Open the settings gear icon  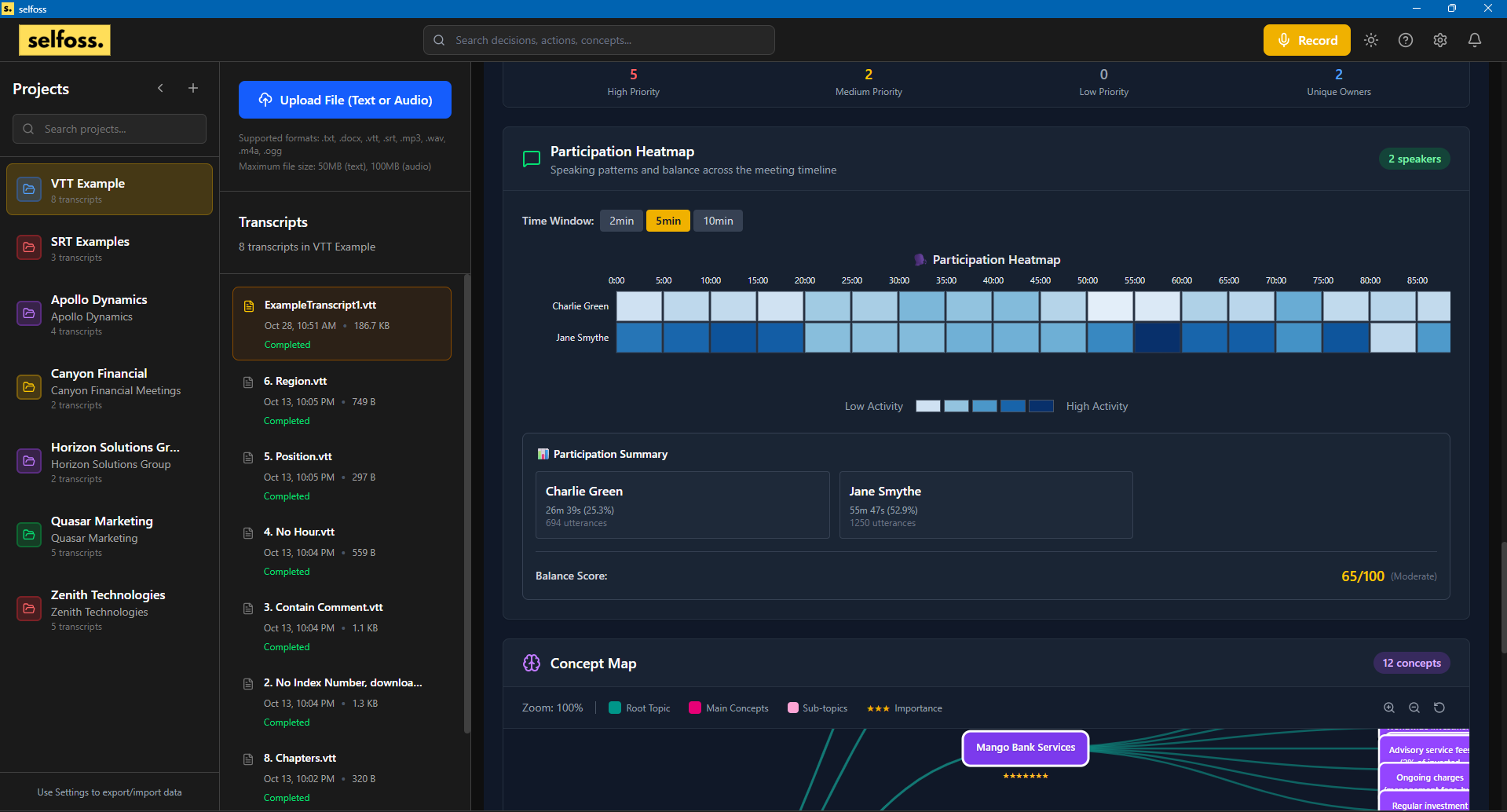coord(1440,40)
